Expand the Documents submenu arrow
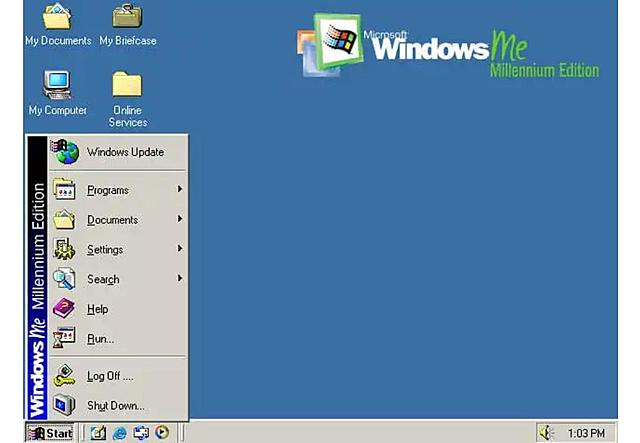640x443 pixels. coord(180,219)
